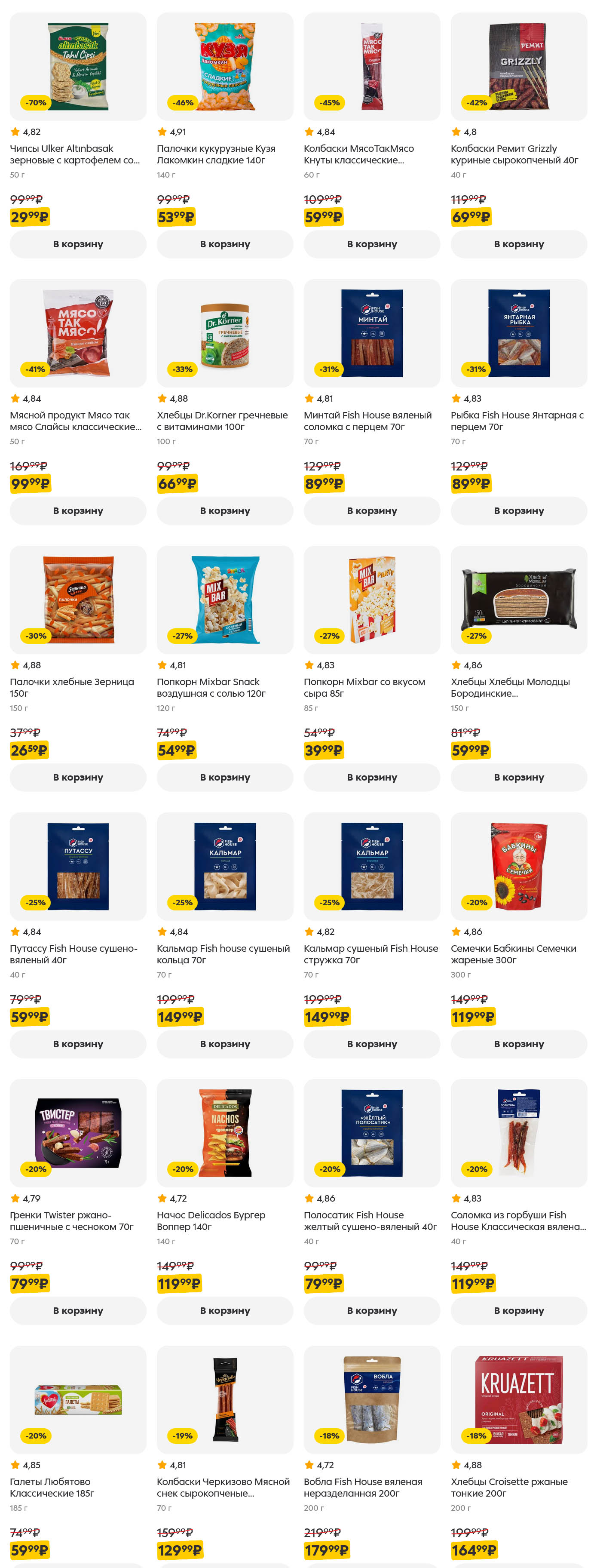This screenshot has height=1568, width=597.
Task: Open Рыбка Fish House Янтарная title link
Action: (517, 421)
